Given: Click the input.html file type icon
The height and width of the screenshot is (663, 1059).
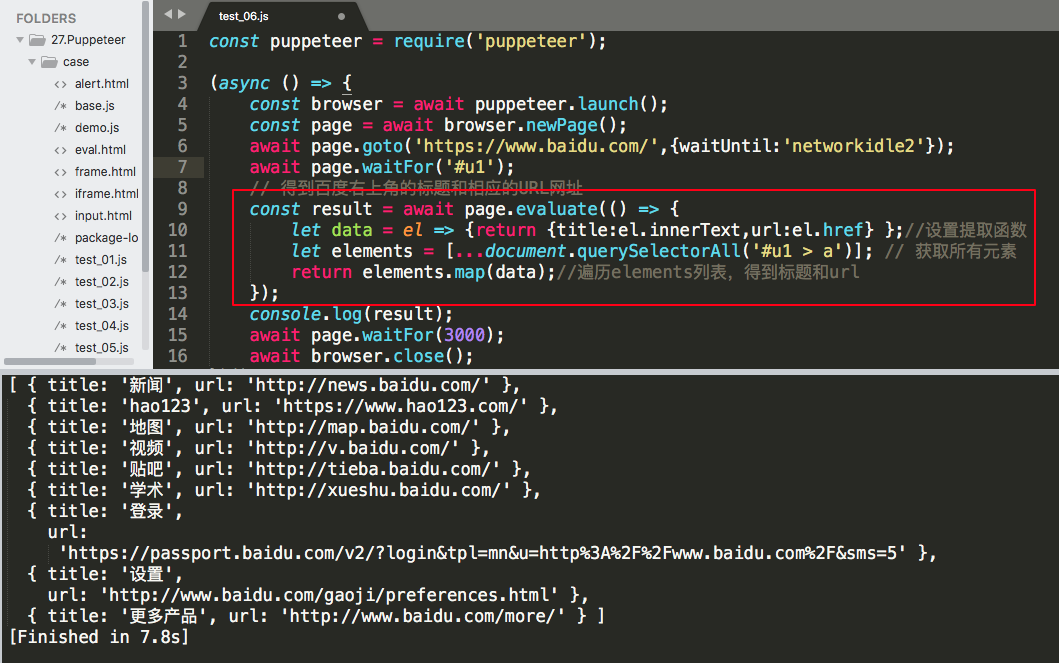Looking at the screenshot, I should pos(61,216).
